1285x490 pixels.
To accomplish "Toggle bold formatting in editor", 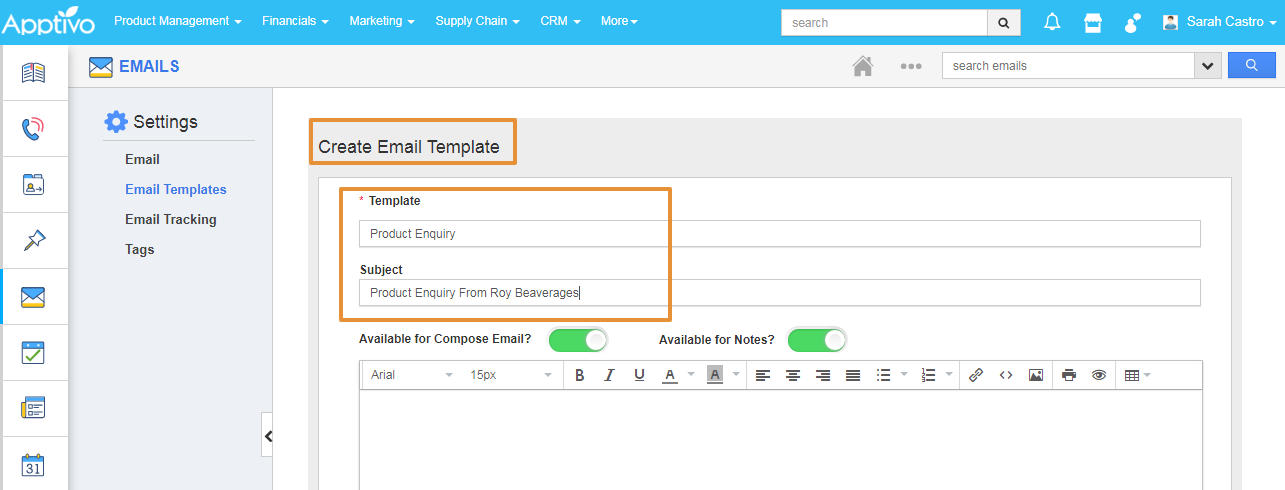I will point(579,375).
